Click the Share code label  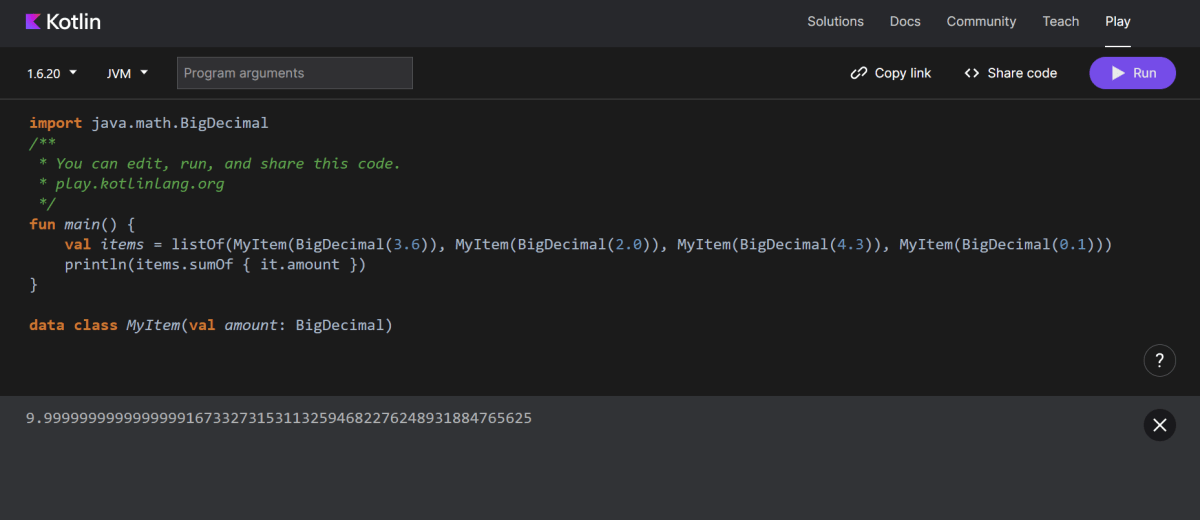point(1022,73)
